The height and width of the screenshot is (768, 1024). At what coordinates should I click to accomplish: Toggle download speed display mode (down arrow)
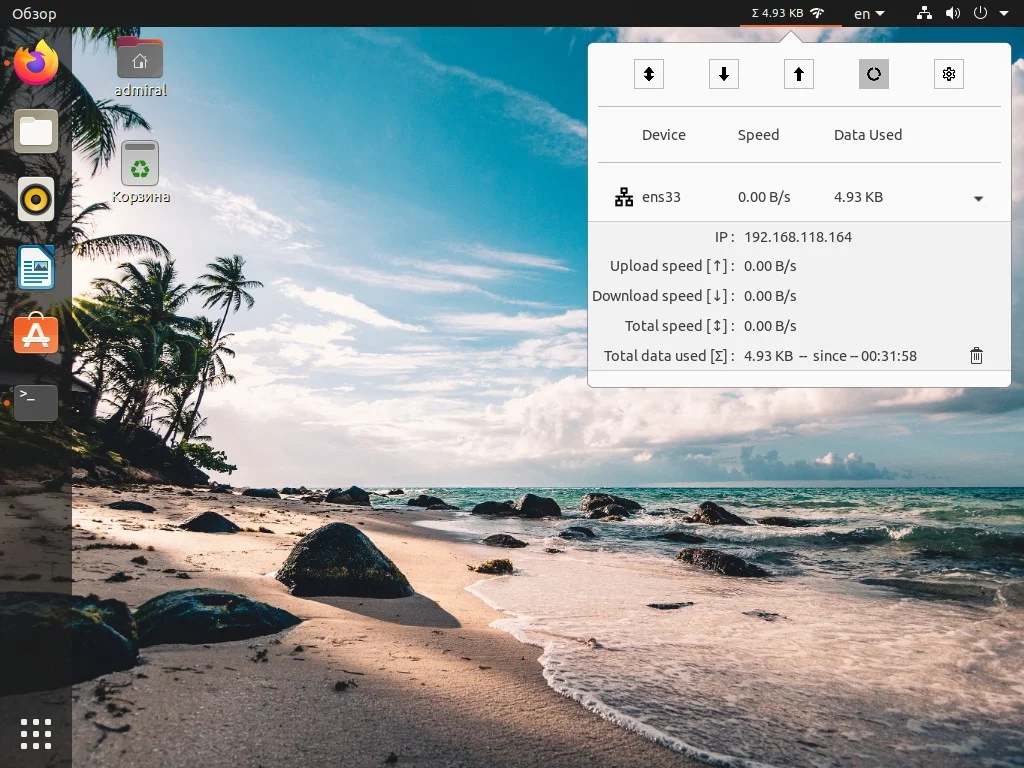[x=723, y=73]
